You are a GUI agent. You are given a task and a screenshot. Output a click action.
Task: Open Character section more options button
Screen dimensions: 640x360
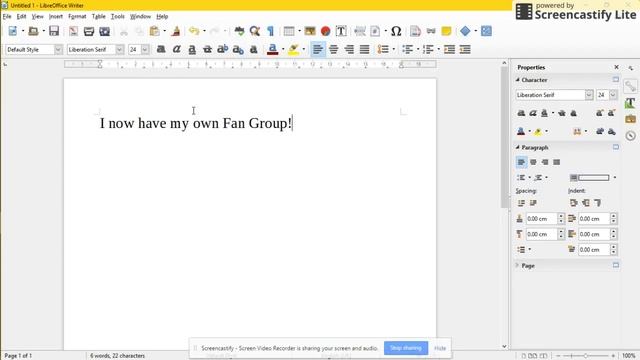coord(616,80)
